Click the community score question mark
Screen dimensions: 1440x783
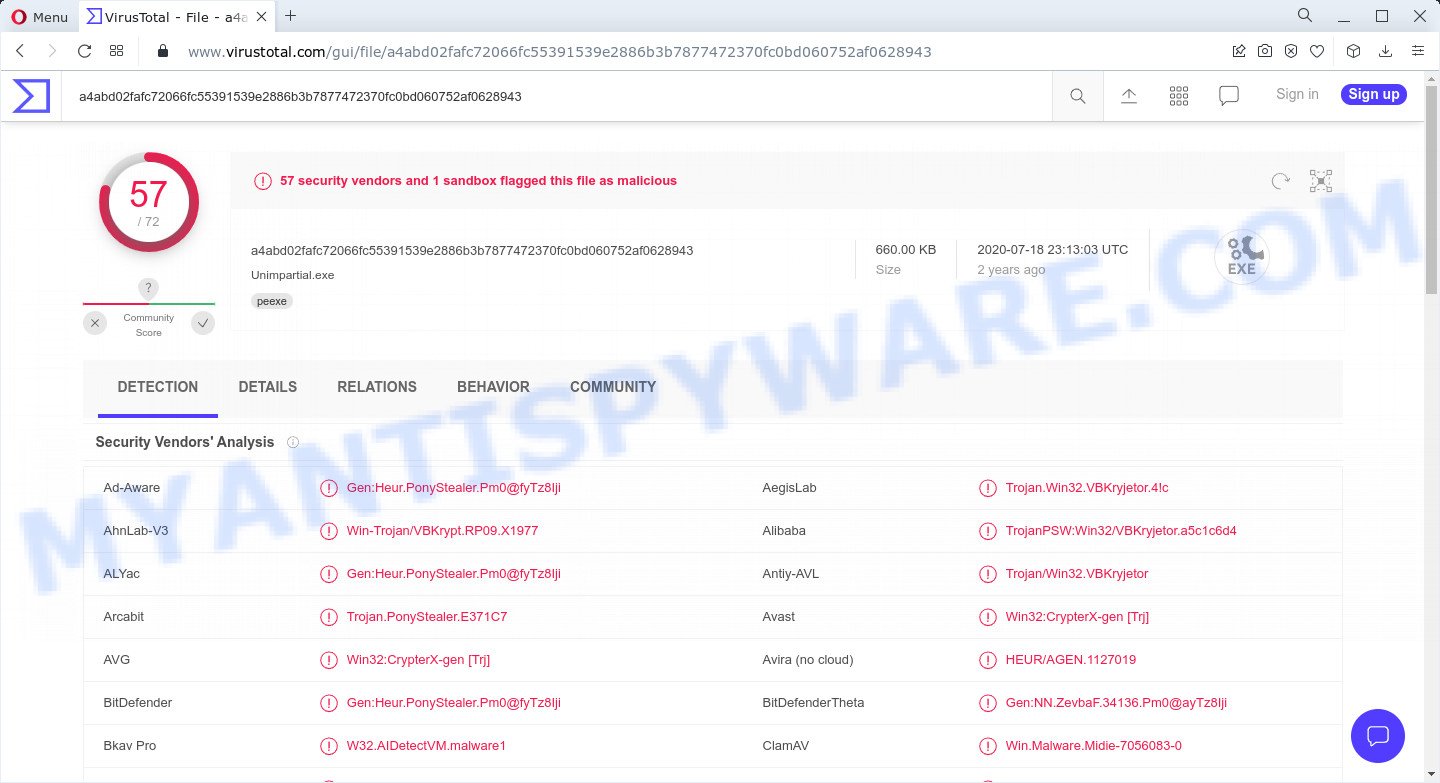point(148,288)
